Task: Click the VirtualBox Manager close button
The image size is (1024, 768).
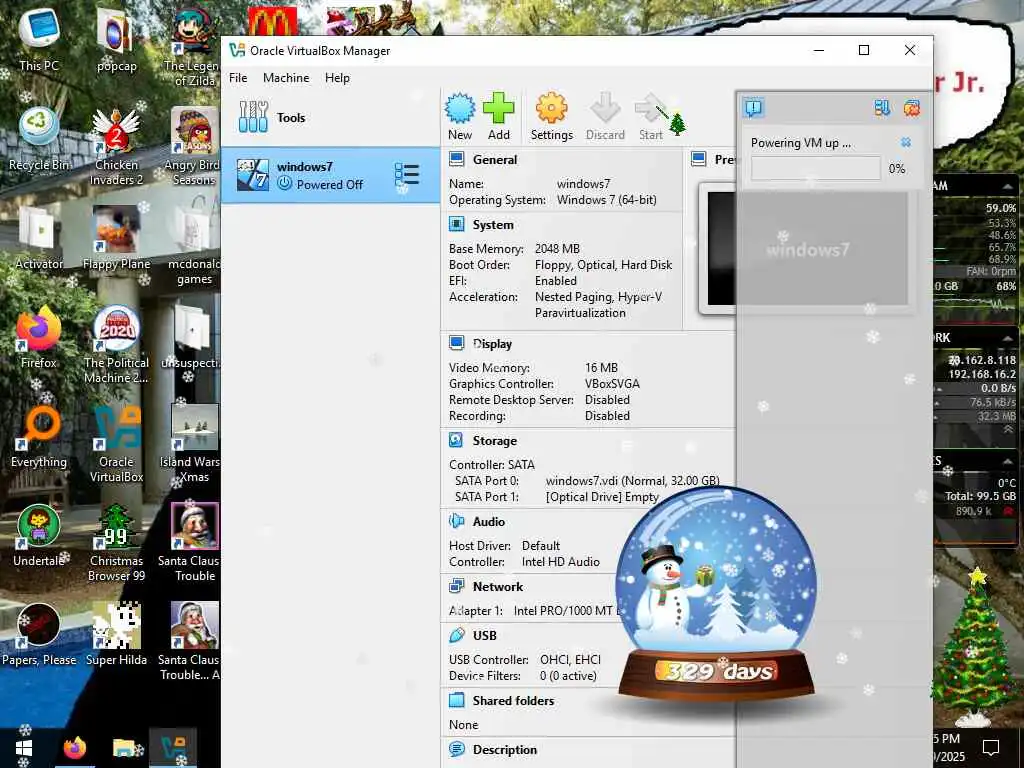Action: coord(909,50)
